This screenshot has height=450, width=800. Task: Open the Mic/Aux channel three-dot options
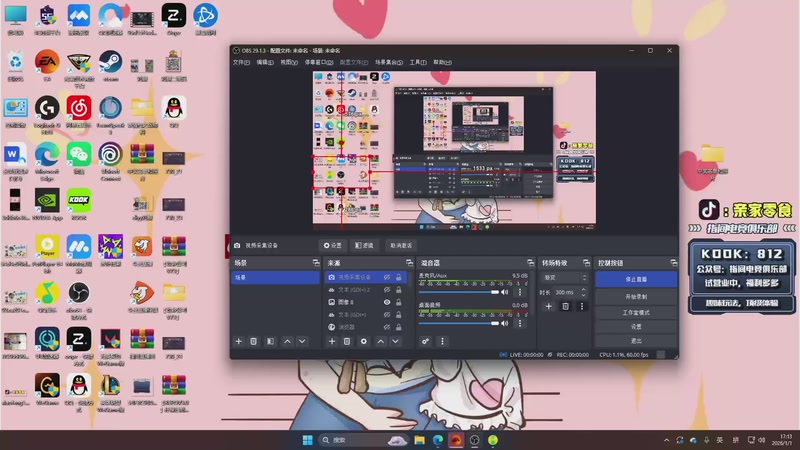[520, 292]
